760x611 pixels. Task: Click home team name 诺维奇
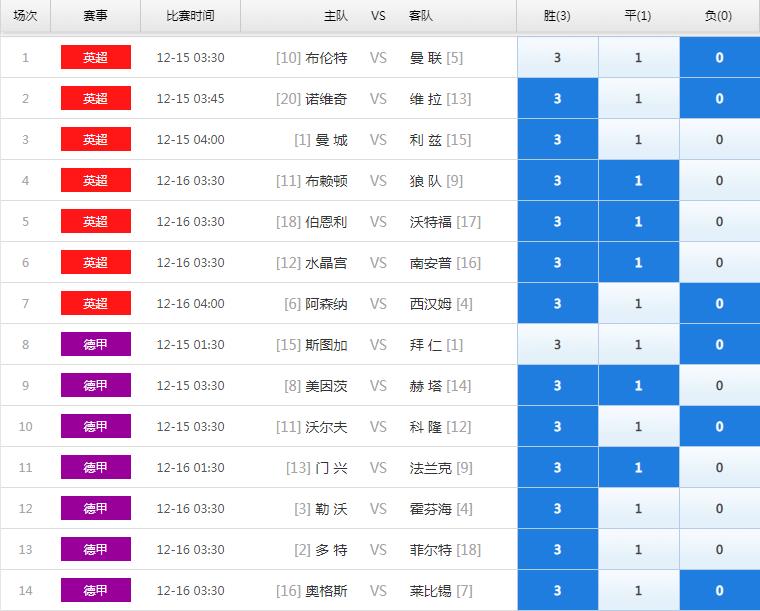326,99
